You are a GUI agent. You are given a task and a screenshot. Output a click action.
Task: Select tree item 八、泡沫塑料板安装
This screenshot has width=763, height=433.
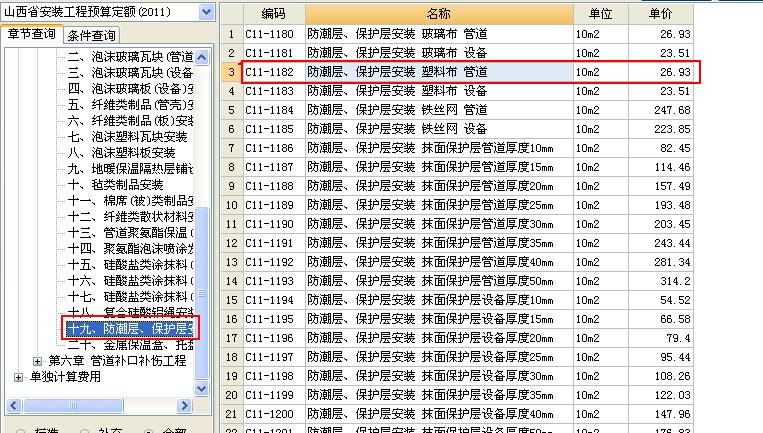[x=122, y=153]
